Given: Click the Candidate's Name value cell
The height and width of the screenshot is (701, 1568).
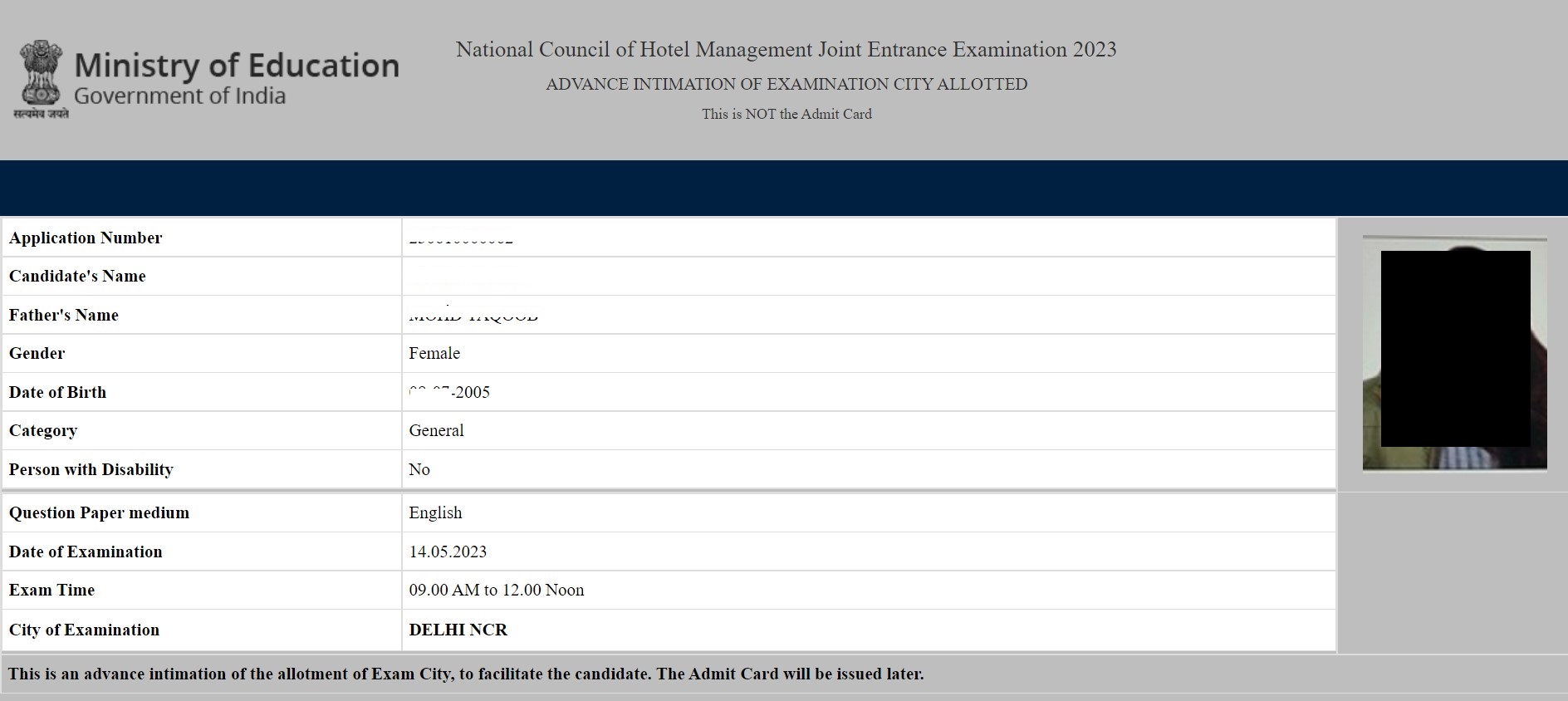Looking at the screenshot, I should pyautogui.click(x=868, y=277).
